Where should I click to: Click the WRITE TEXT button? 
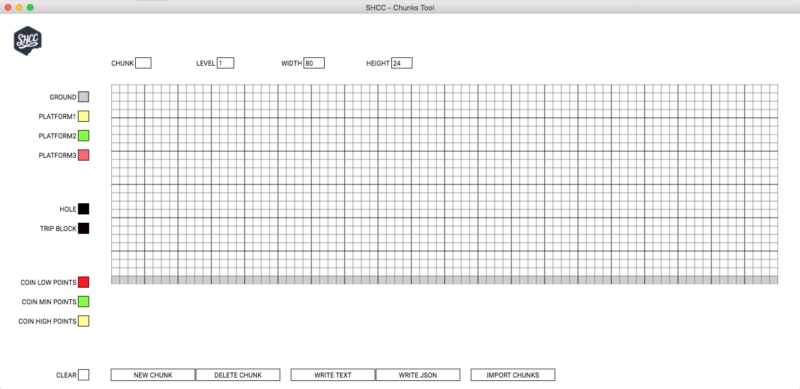tap(333, 375)
